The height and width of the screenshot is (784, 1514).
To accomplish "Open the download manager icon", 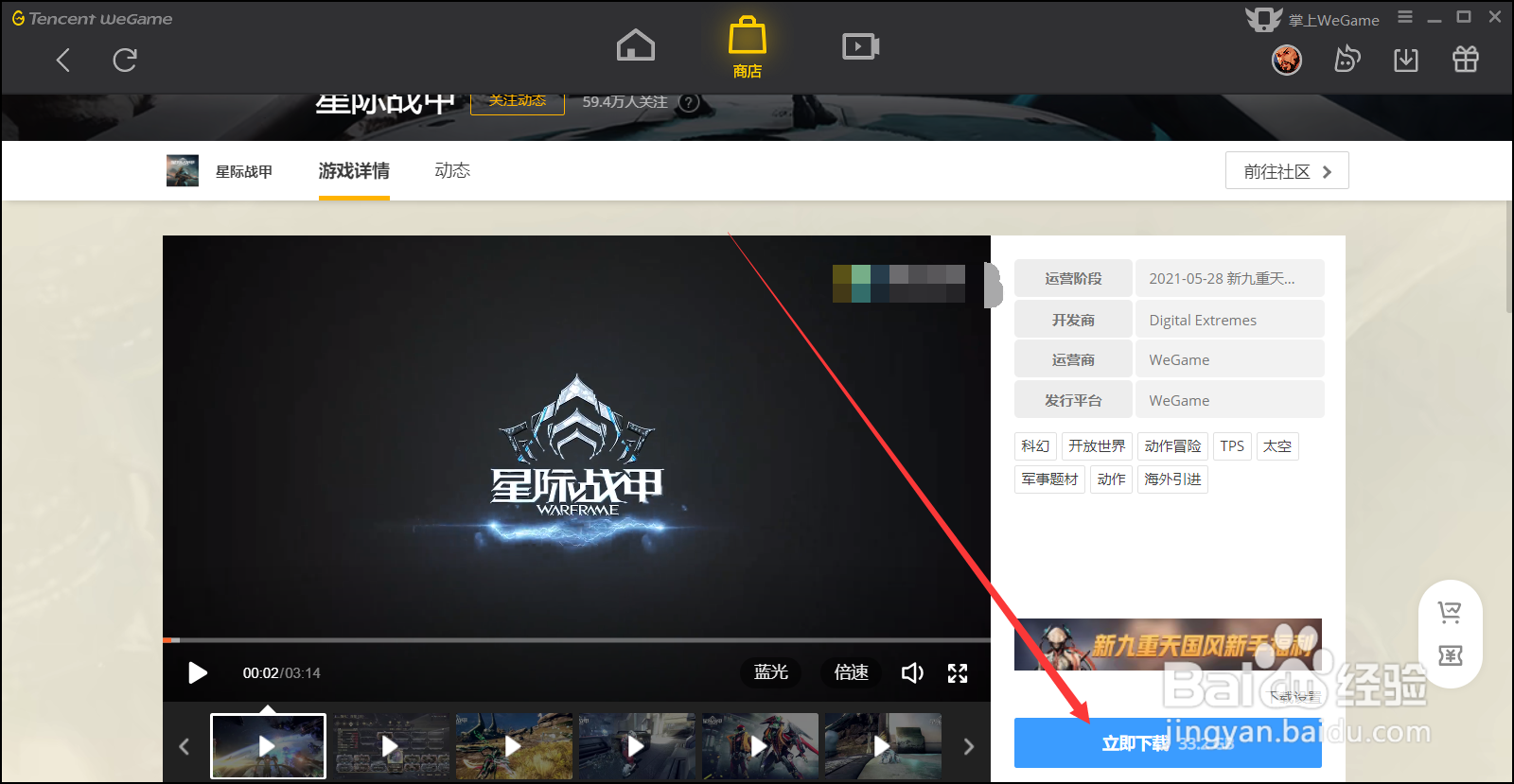I will click(x=1406, y=60).
